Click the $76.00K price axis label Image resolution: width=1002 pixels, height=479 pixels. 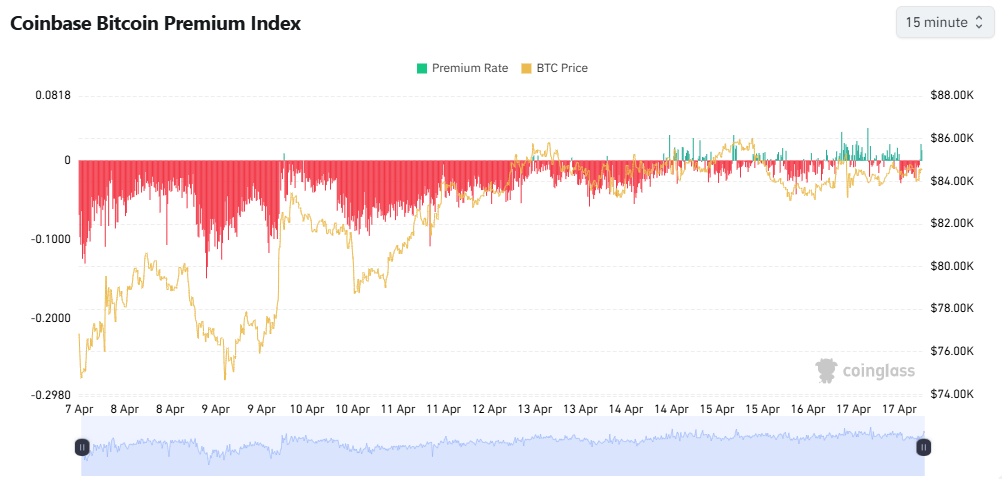coord(952,351)
